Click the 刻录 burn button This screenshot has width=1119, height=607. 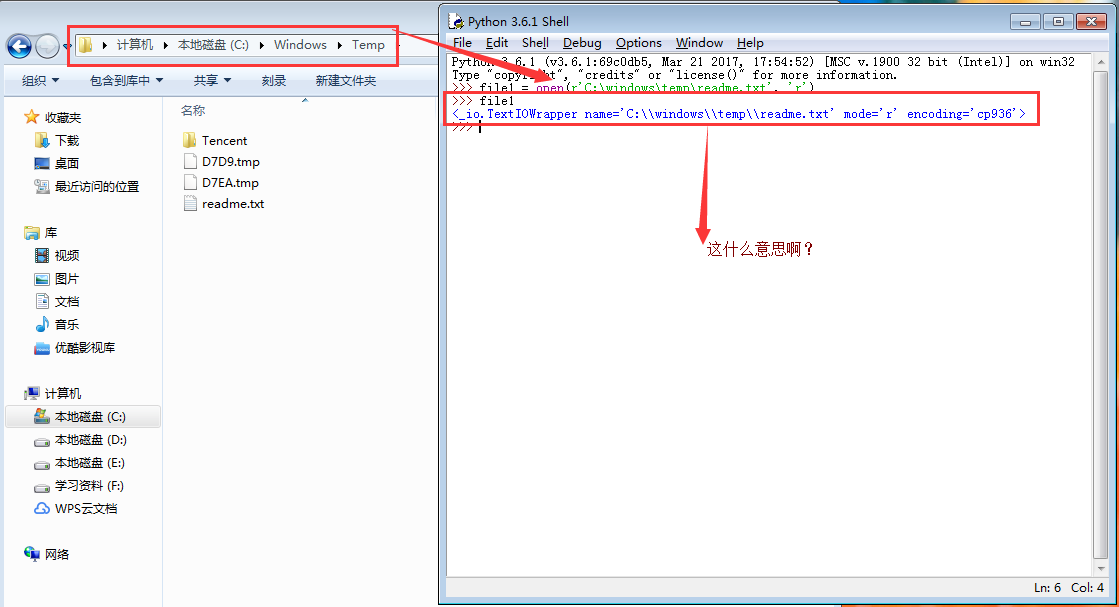point(273,81)
